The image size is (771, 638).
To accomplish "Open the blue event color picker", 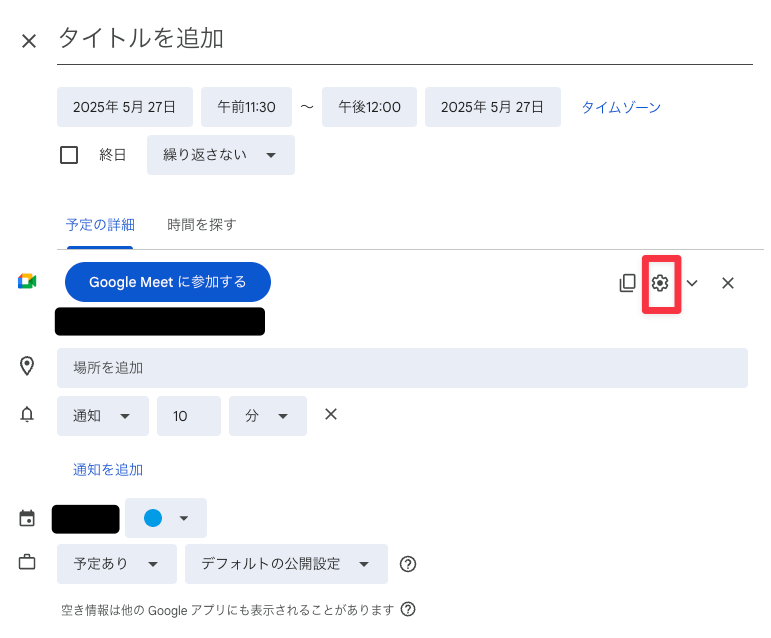I will [166, 518].
